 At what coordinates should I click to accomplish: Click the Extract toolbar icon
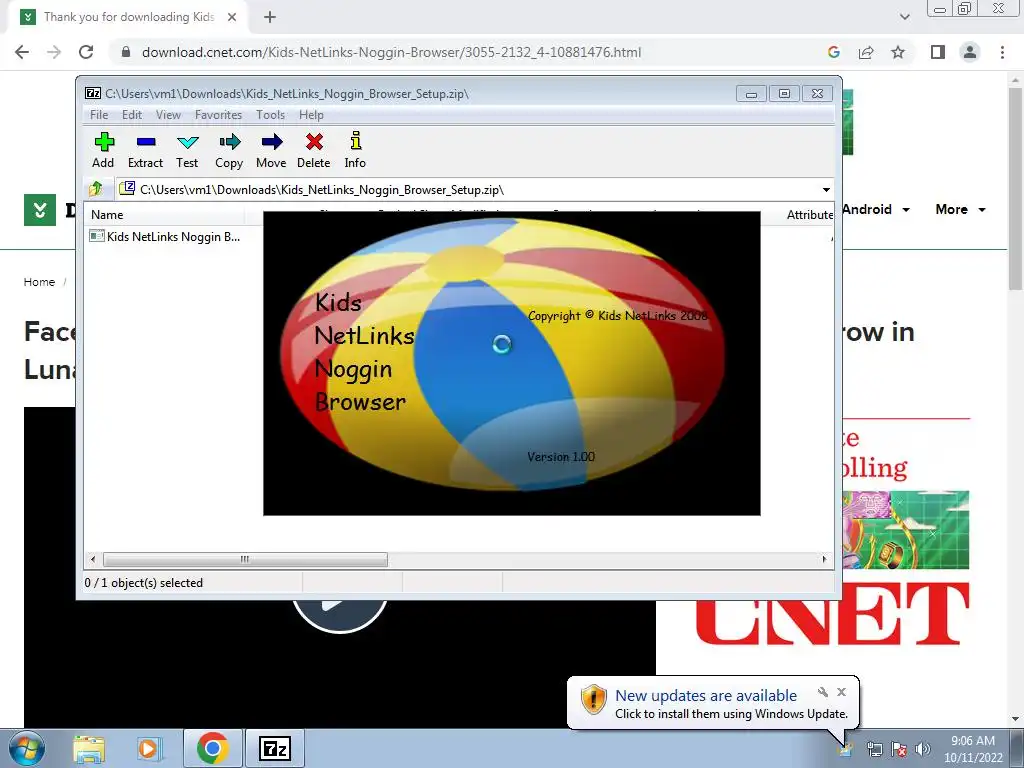[145, 150]
